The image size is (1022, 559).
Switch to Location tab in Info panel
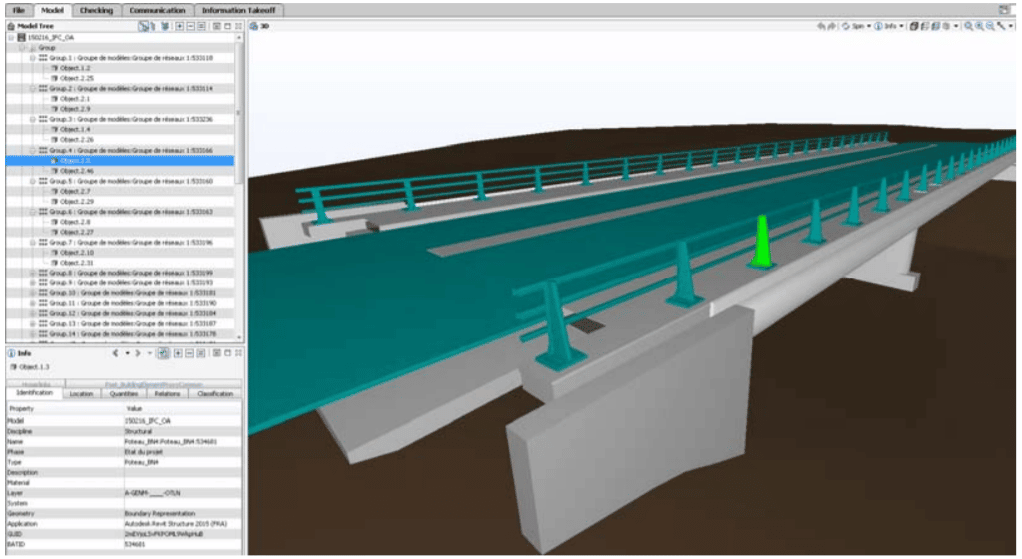click(x=81, y=394)
